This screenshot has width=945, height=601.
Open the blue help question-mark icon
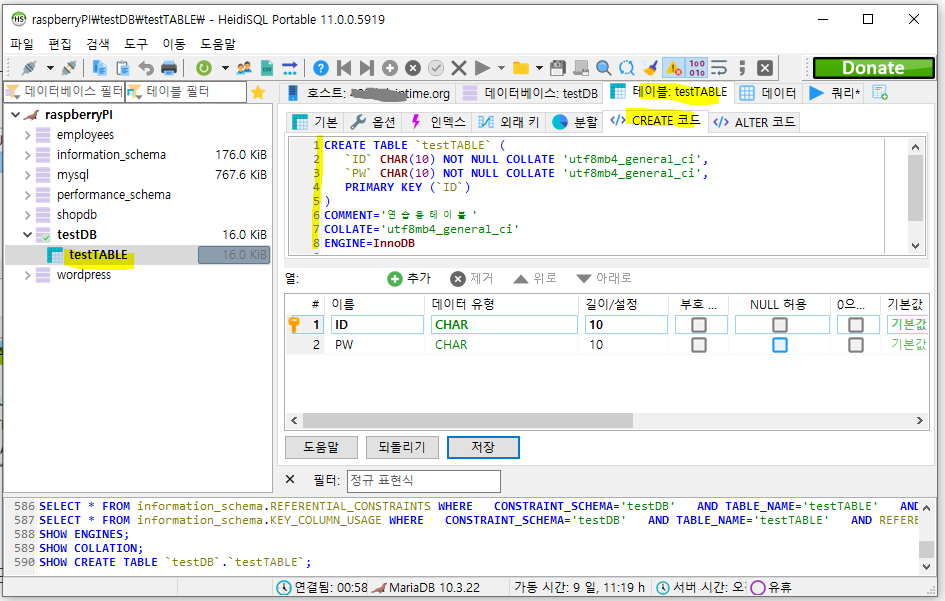pos(321,68)
